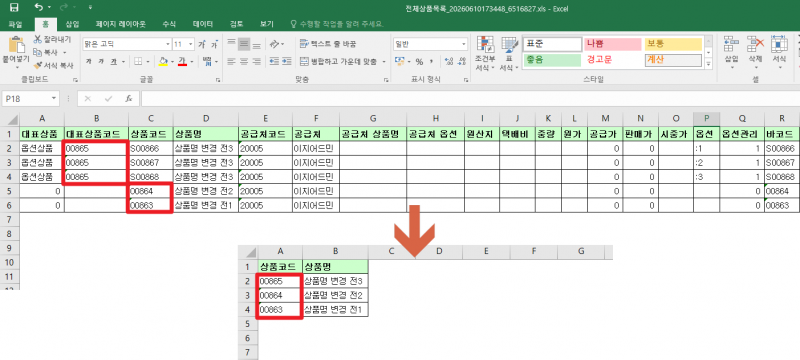Image resolution: width=800 pixels, height=360 pixels.
Task: Open the Customize Quick Access Toolbar dropdown
Action: [x=90, y=8]
